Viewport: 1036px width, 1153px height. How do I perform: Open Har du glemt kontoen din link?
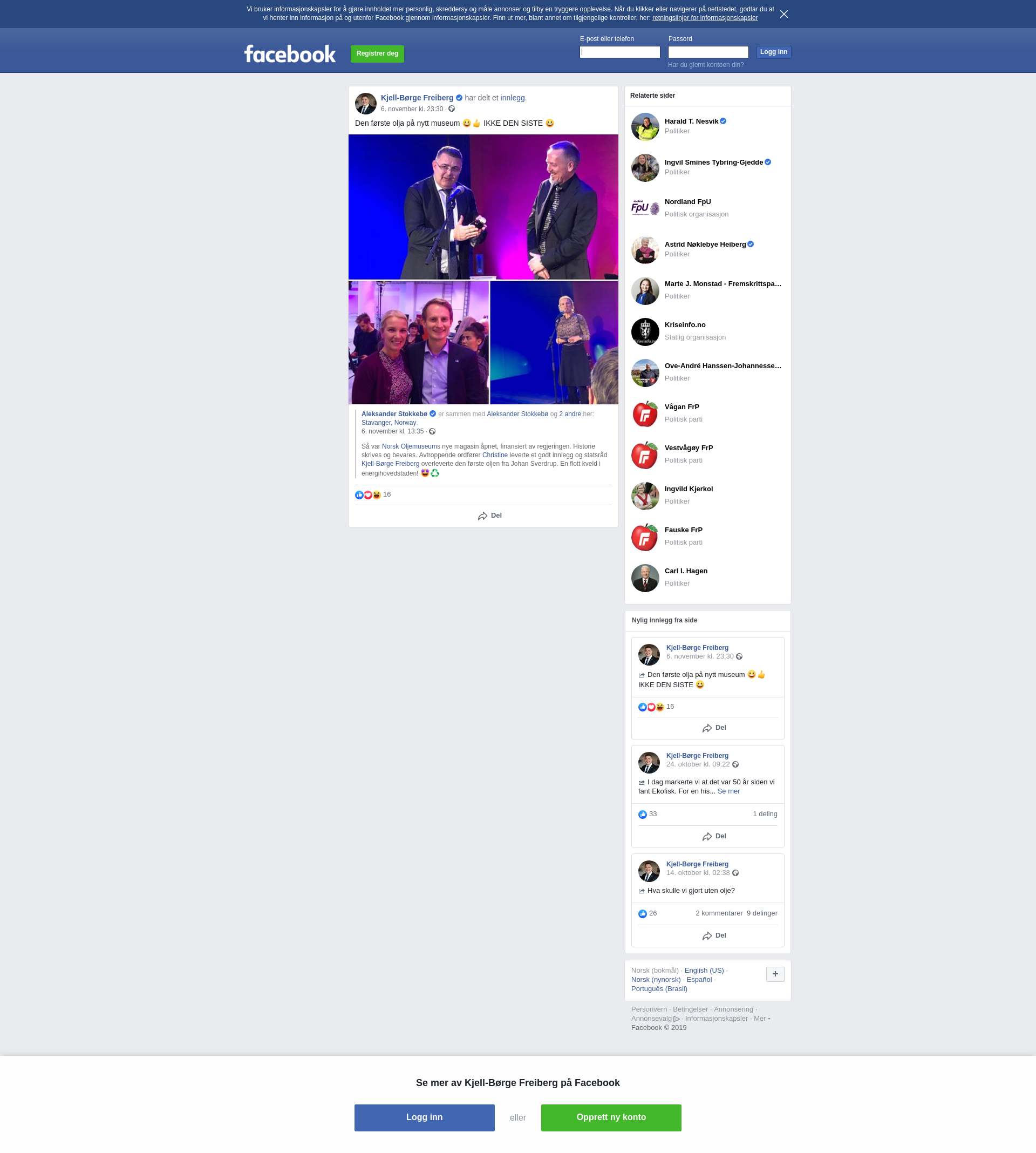coord(705,65)
